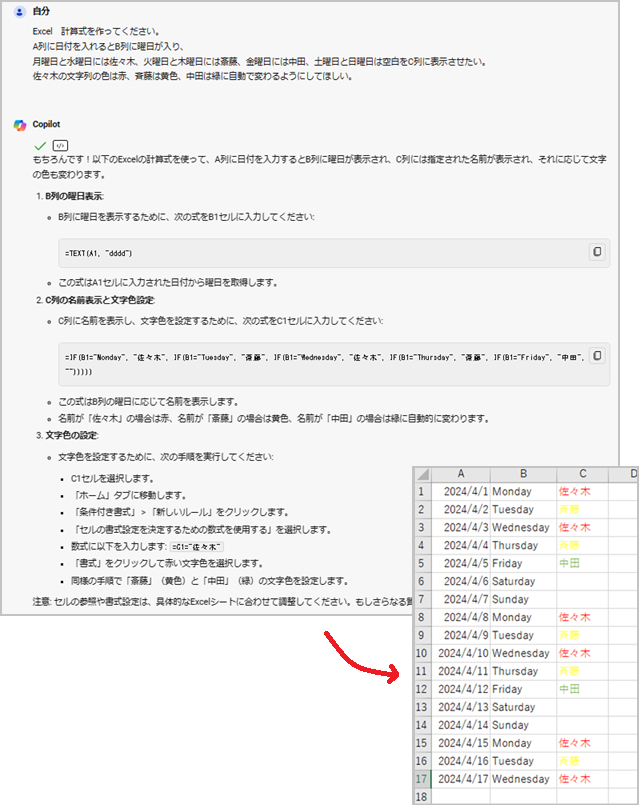This screenshot has height=806, width=640.
Task: Click the step mentioning 条件付き書式 > 新しいルール
Action: (x=181, y=512)
